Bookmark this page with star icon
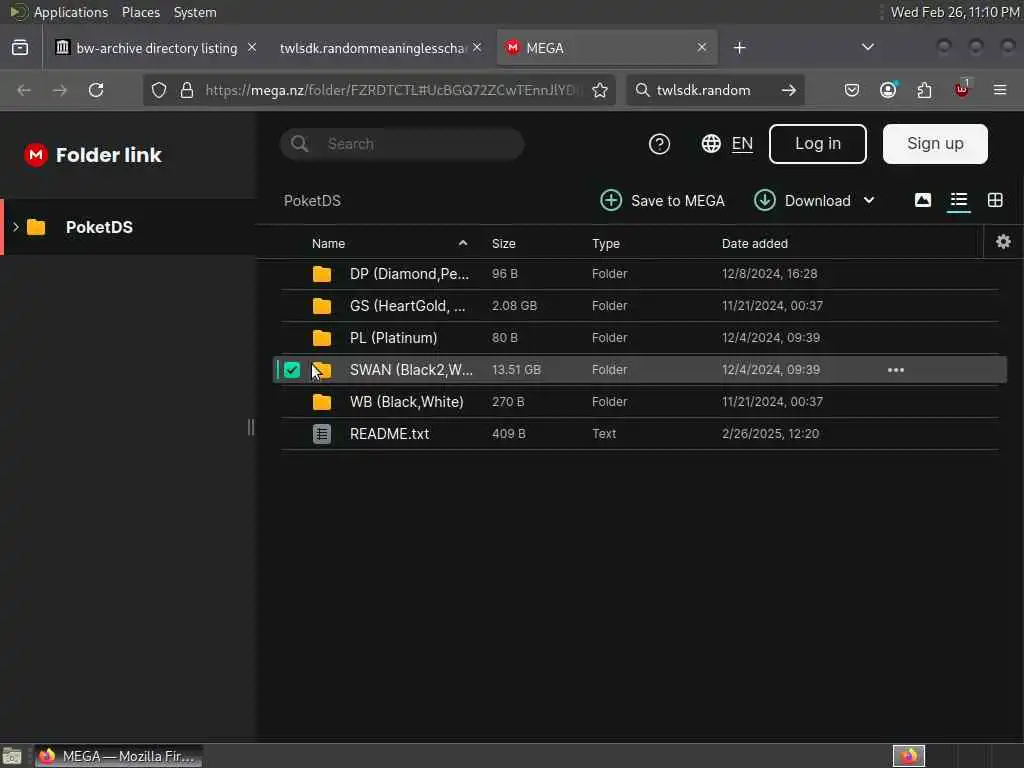 (x=600, y=90)
